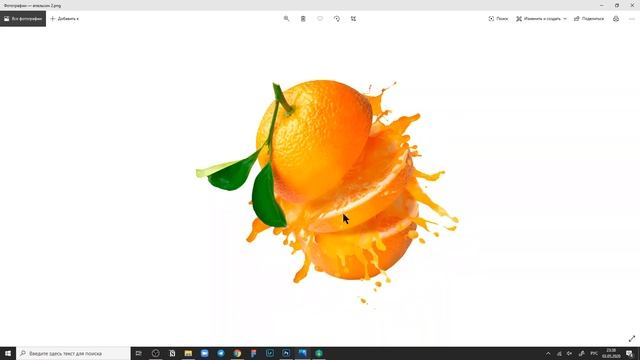Open the Action Center notifications
The height and width of the screenshot is (360, 640).
pos(630,353)
